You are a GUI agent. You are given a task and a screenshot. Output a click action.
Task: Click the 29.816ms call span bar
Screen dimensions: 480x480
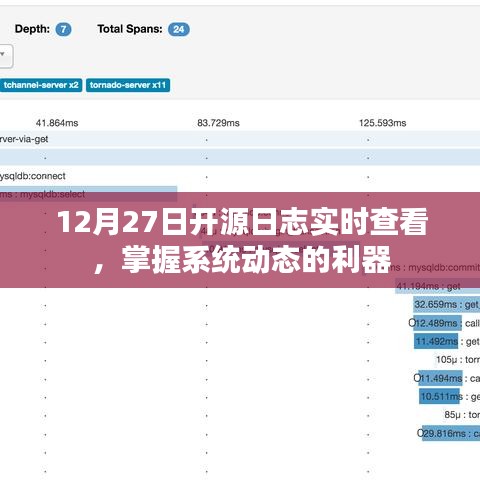pos(451,433)
